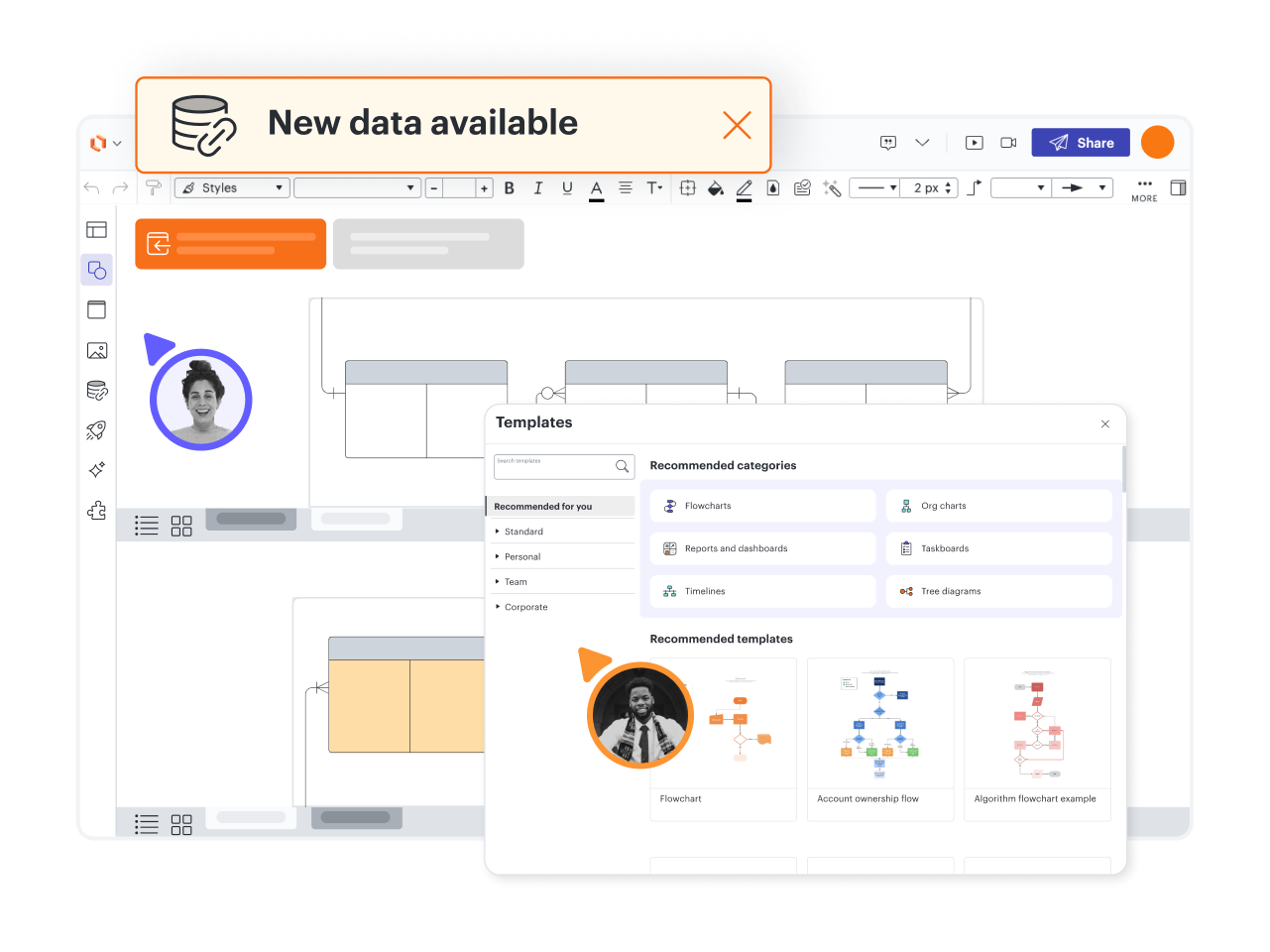Click the format painter roller icon
The height and width of the screenshot is (952, 1270).
pos(154,188)
